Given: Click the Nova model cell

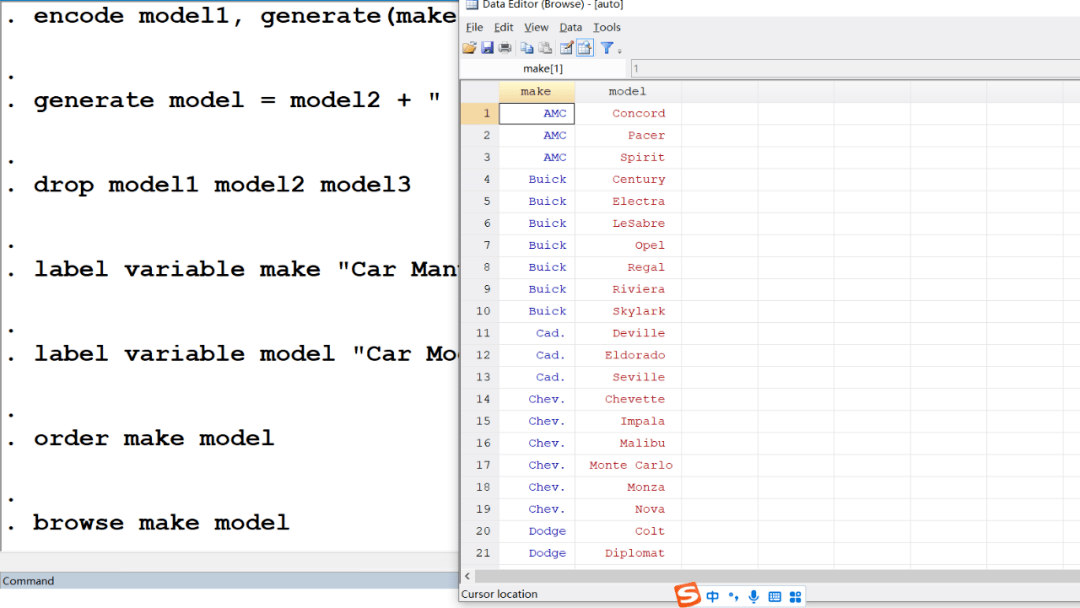Looking at the screenshot, I should (628, 510).
